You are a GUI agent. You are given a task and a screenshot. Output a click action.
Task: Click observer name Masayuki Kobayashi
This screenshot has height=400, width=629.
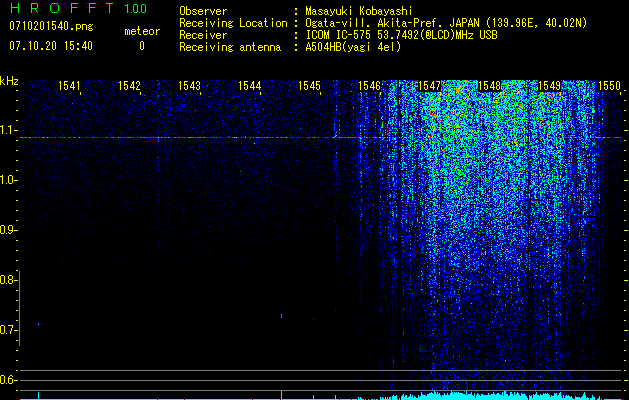point(359,11)
